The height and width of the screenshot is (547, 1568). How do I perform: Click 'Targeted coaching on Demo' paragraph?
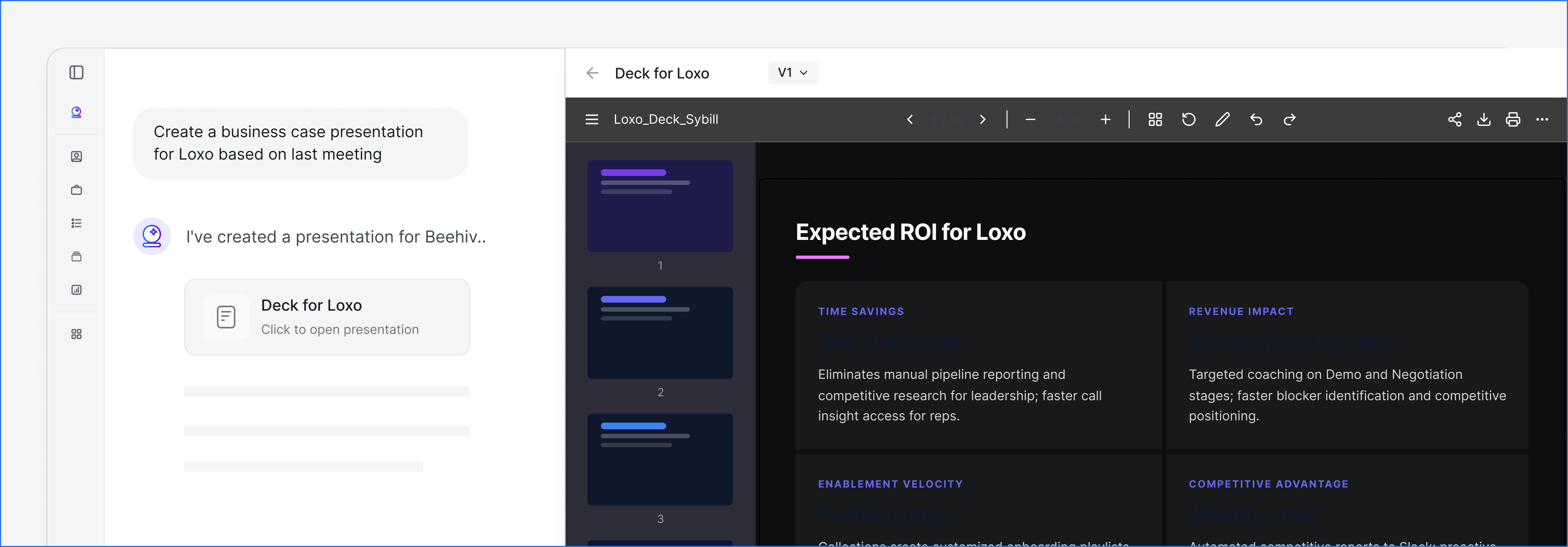click(1348, 395)
